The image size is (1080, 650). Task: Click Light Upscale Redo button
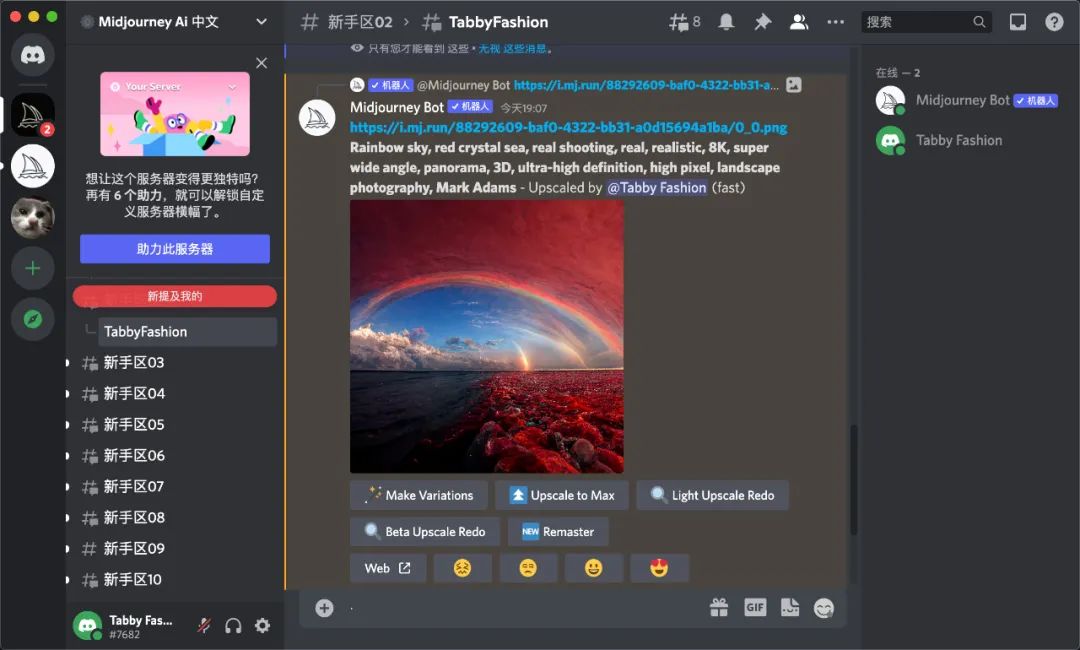712,495
